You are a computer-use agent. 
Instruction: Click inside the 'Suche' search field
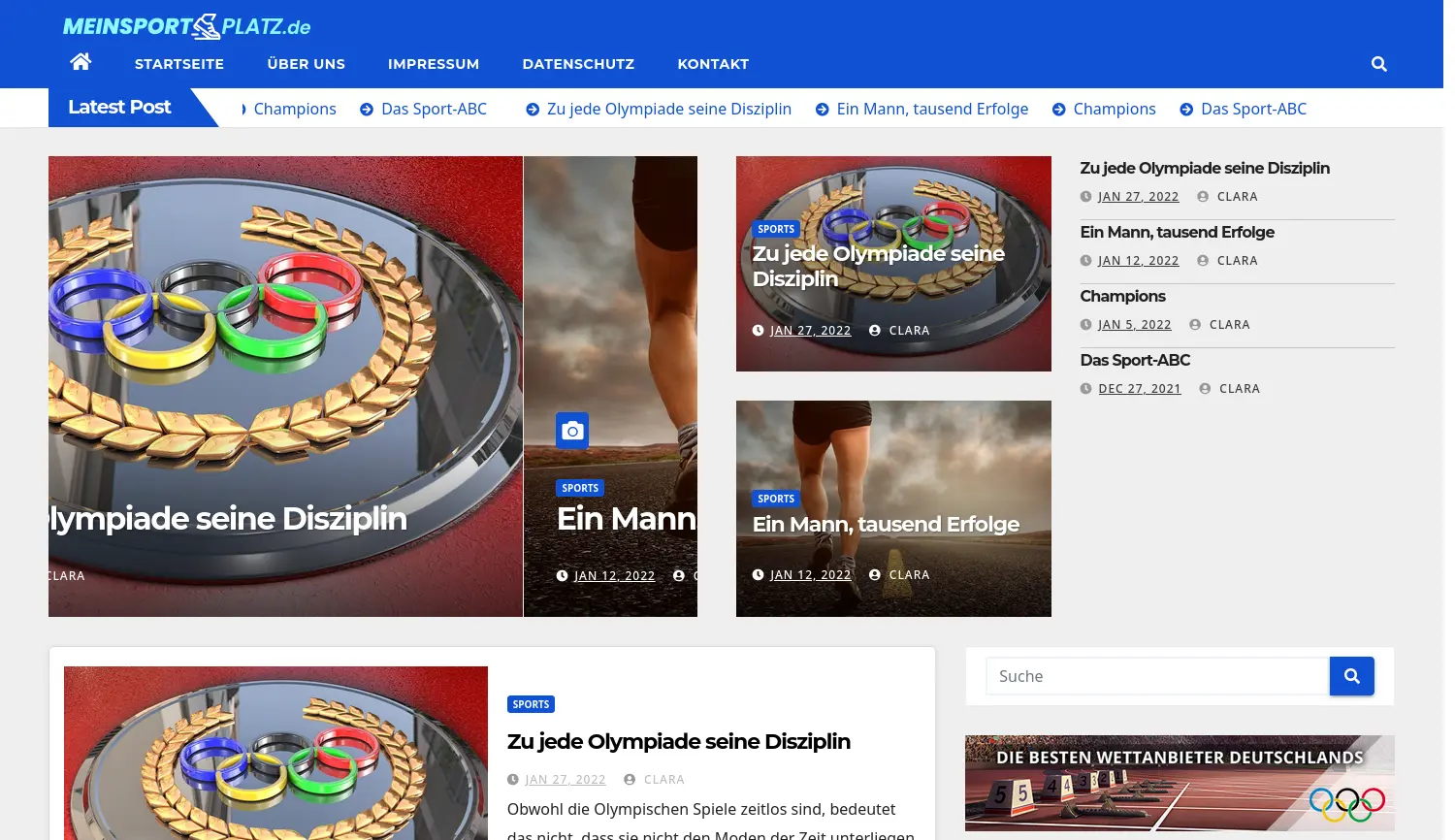tap(1156, 676)
